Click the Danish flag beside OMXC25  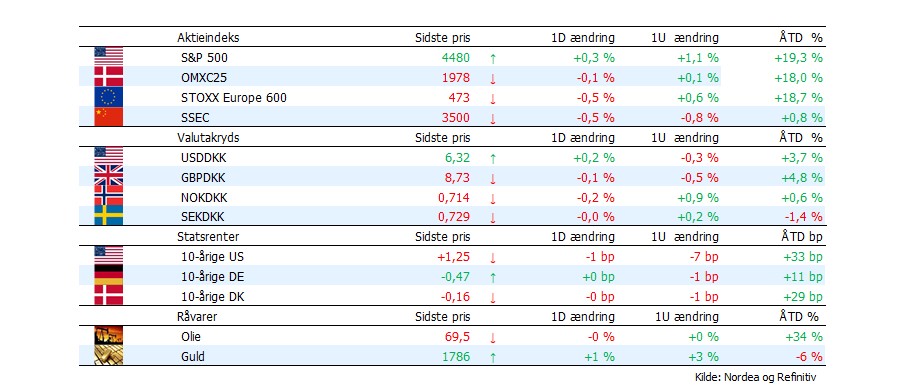108,77
